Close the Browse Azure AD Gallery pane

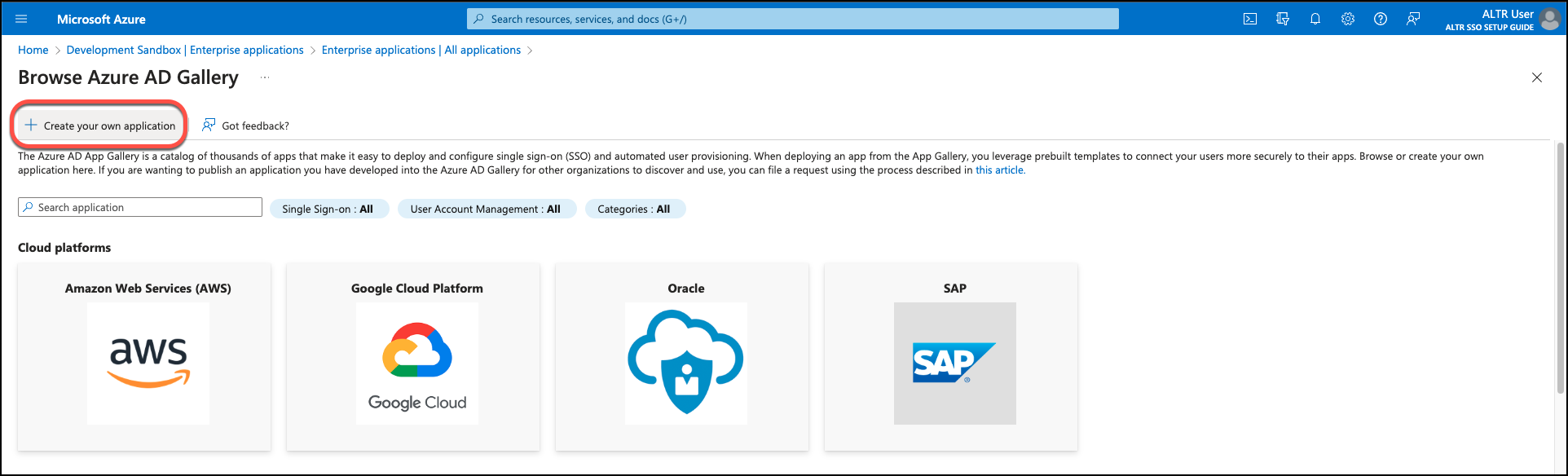1536,77
